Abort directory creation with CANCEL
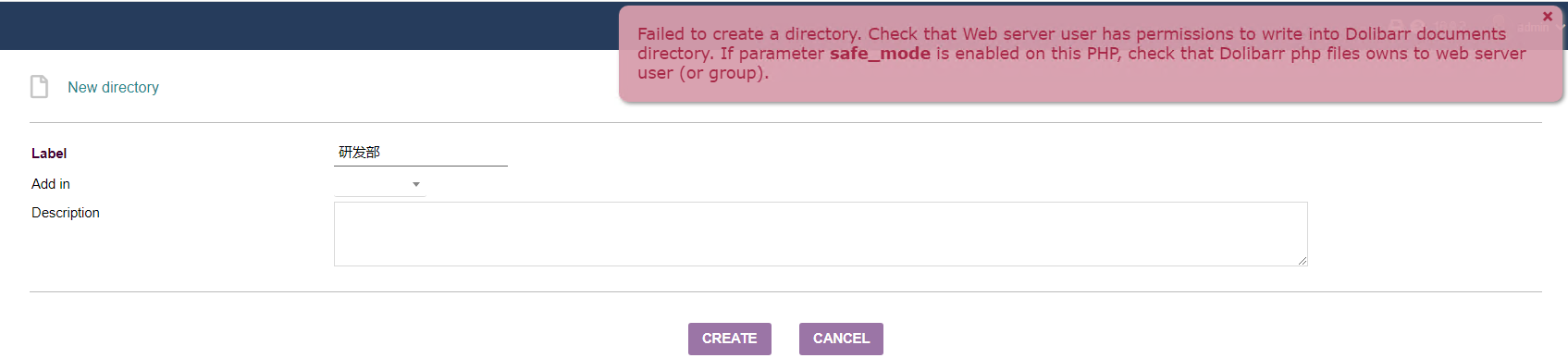The image size is (1568, 358). tap(841, 339)
